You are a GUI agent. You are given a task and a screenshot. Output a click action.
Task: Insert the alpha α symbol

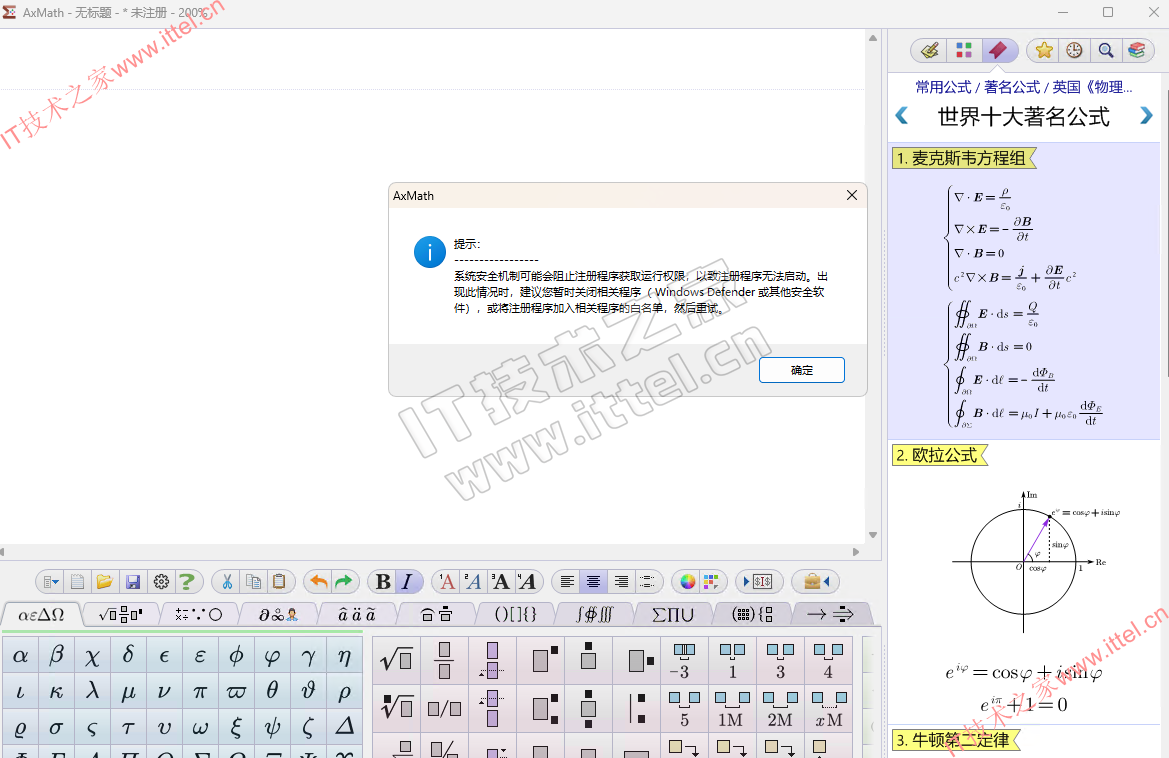pos(20,656)
